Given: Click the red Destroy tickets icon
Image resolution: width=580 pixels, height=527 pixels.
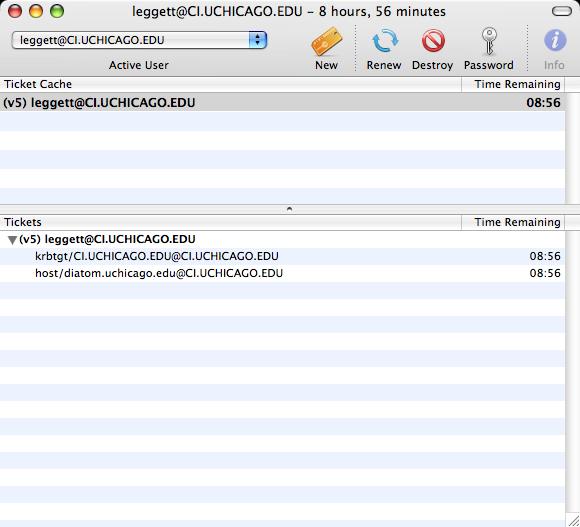Looking at the screenshot, I should click(x=433, y=41).
